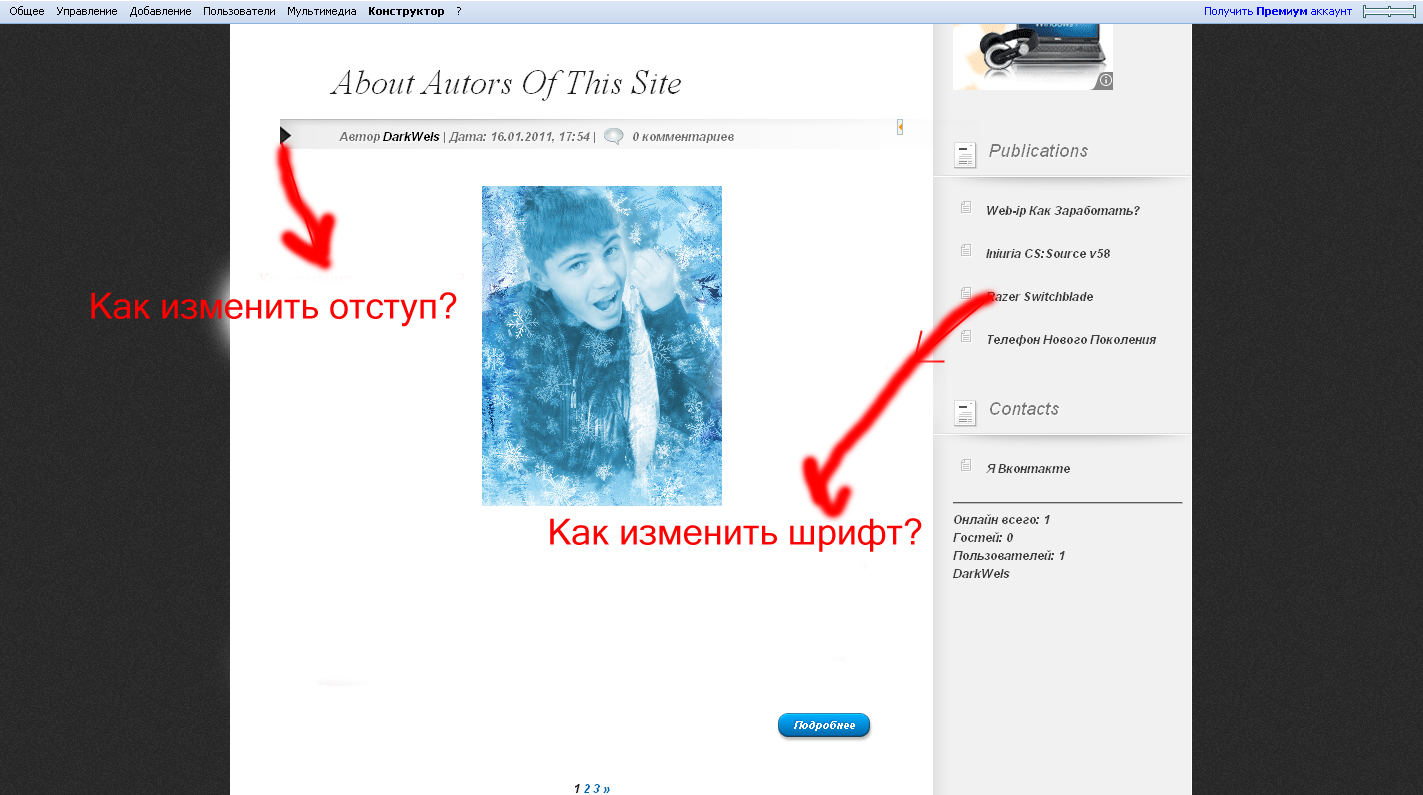Click the Contacts heading
Screen dimensions: 1423x795
(x=1024, y=409)
